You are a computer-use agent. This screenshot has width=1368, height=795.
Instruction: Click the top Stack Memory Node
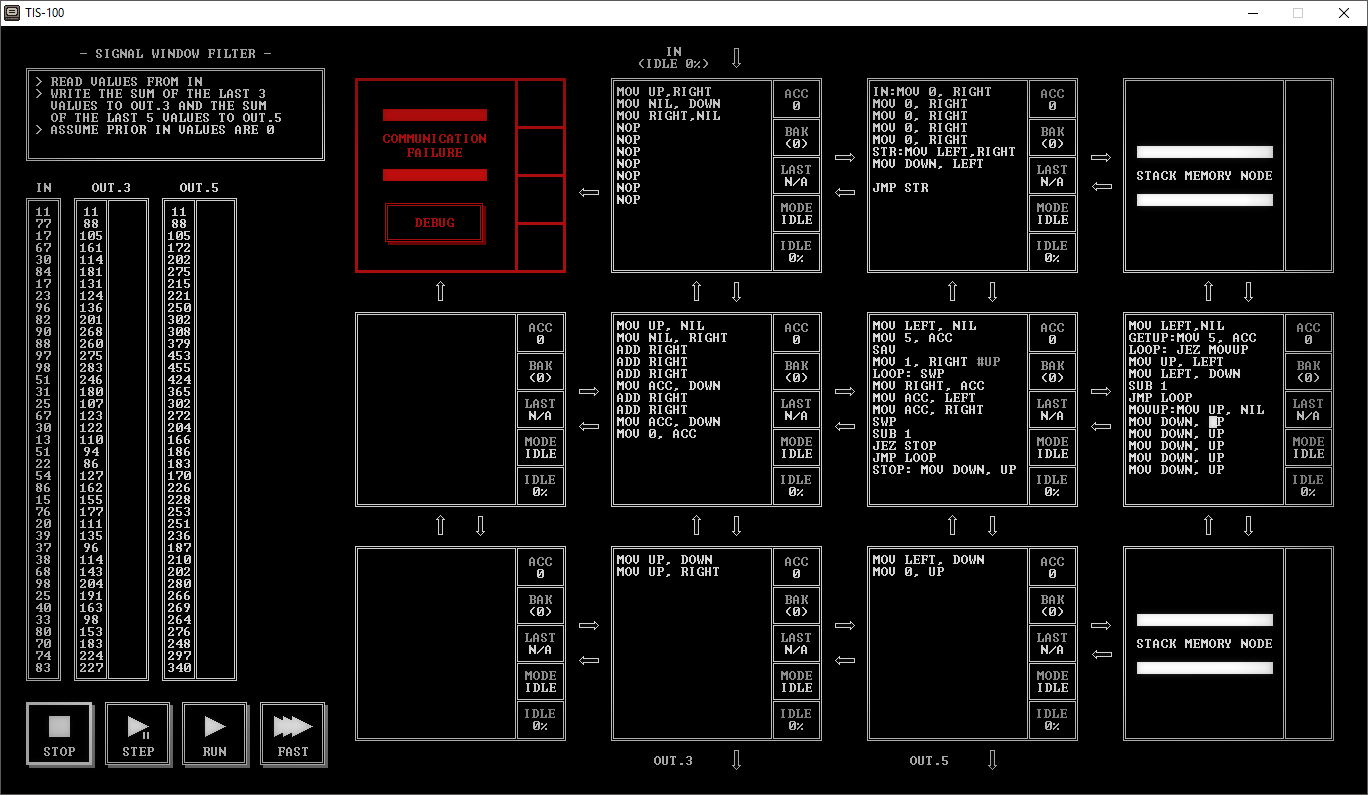pyautogui.click(x=1204, y=176)
